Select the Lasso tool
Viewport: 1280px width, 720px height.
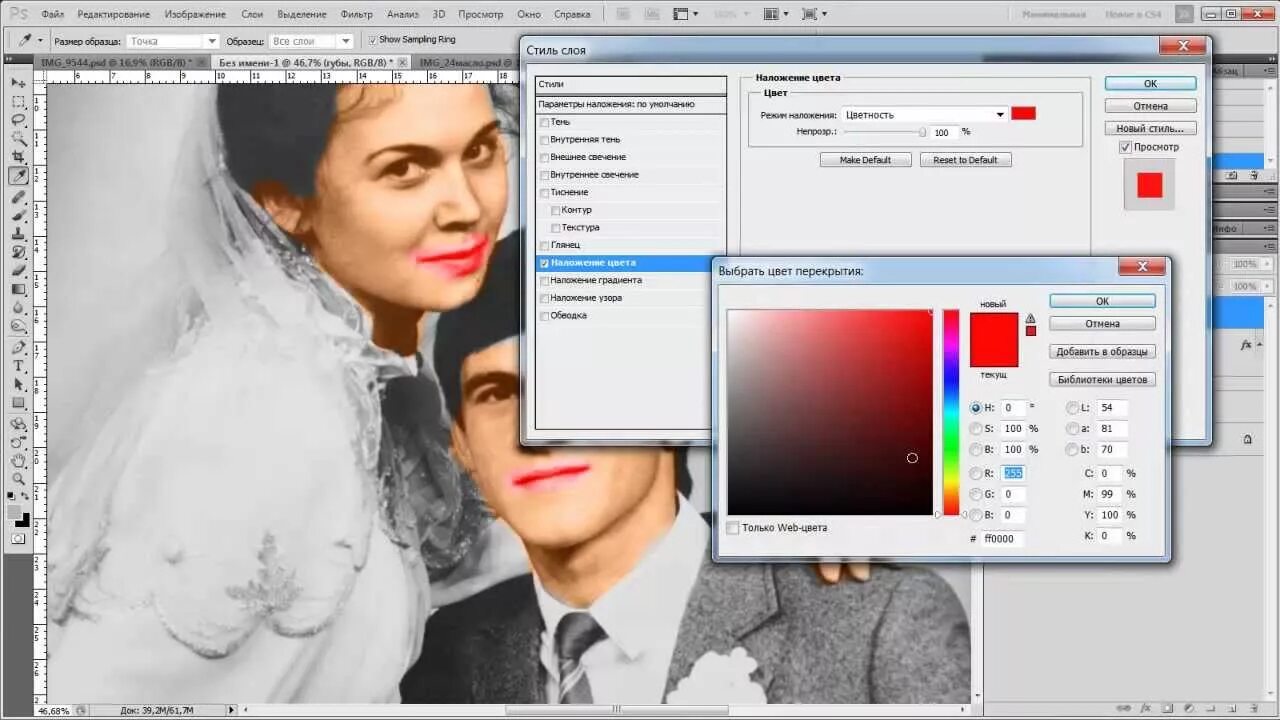(x=18, y=120)
